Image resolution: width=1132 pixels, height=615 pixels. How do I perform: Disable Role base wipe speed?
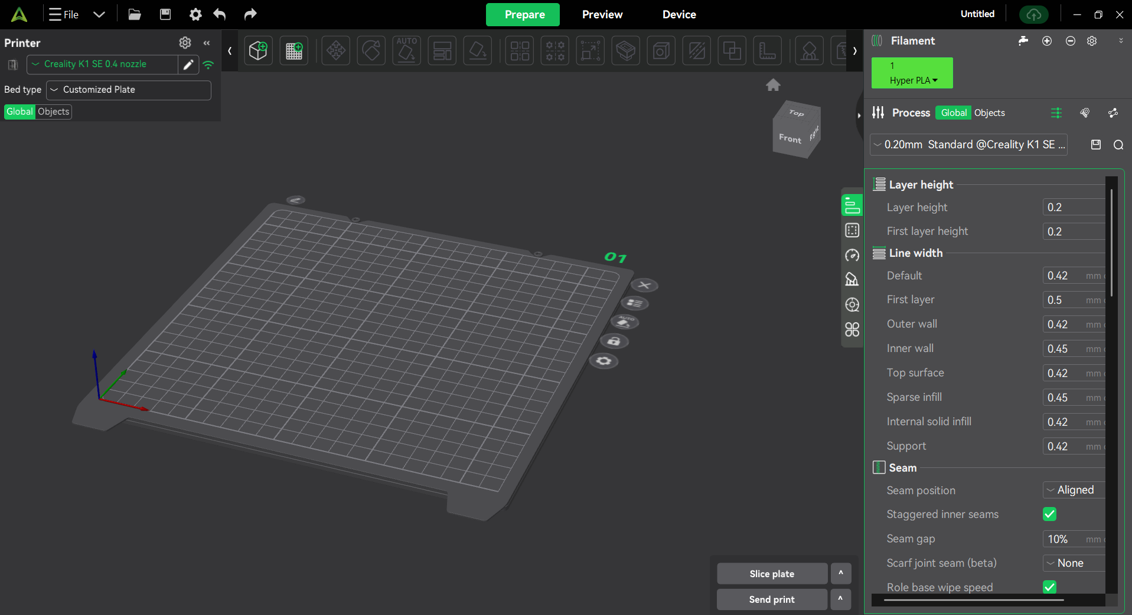tap(1050, 587)
